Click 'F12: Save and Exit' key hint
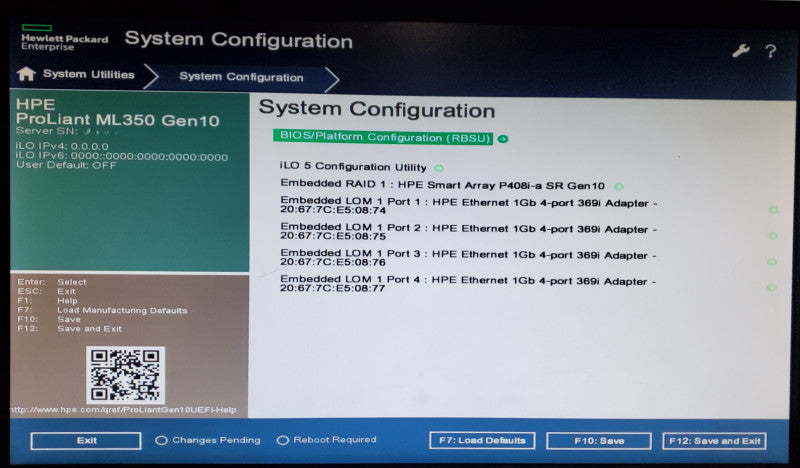 tap(69, 329)
